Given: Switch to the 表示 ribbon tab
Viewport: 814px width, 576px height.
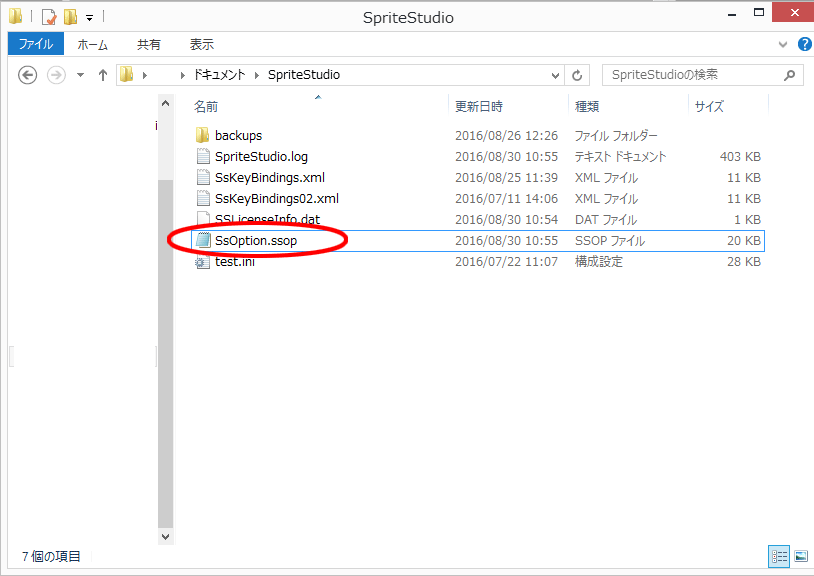Looking at the screenshot, I should click(201, 45).
